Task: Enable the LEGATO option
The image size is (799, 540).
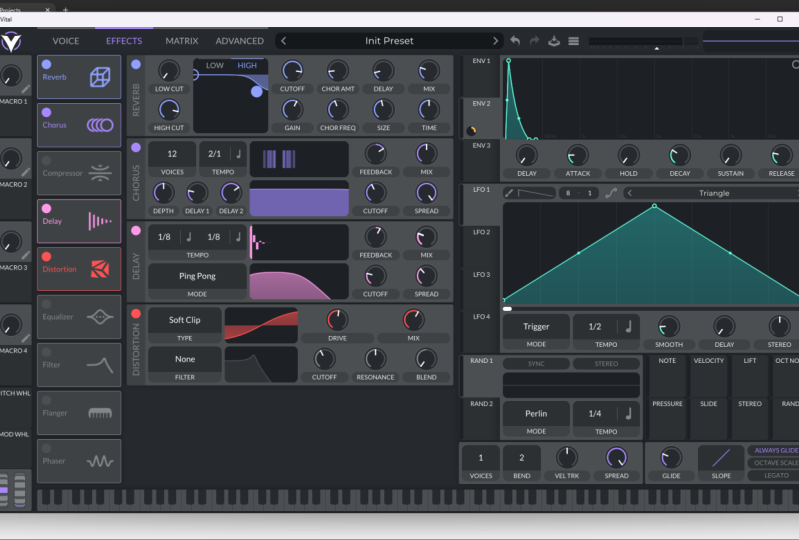Action: (x=775, y=475)
